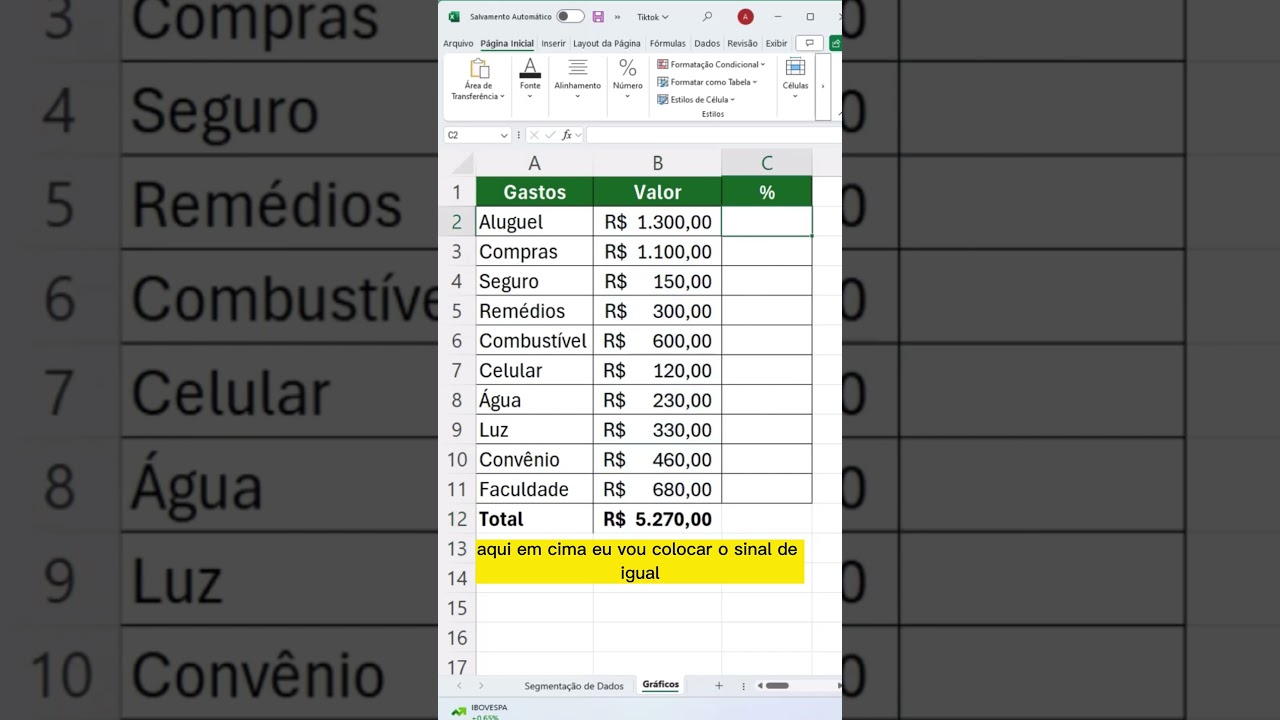Image resolution: width=1280 pixels, height=720 pixels.
Task: Select the Combustível cell
Action: coord(534,340)
